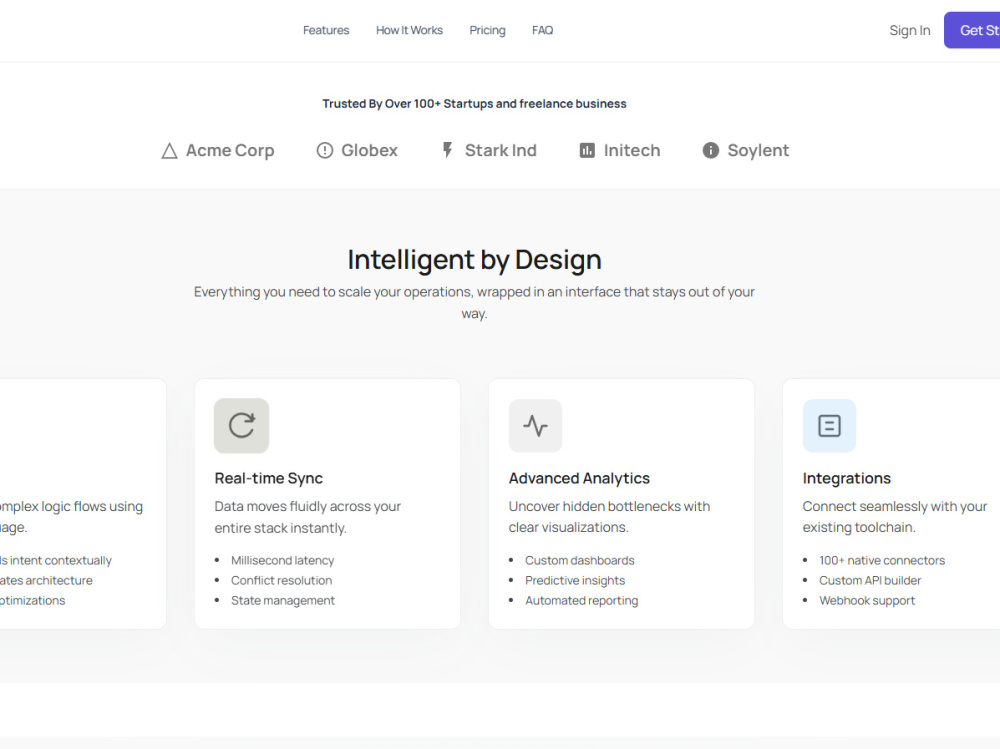Viewport: 1000px width, 749px height.
Task: Open the Pricing nav link
Action: [487, 30]
